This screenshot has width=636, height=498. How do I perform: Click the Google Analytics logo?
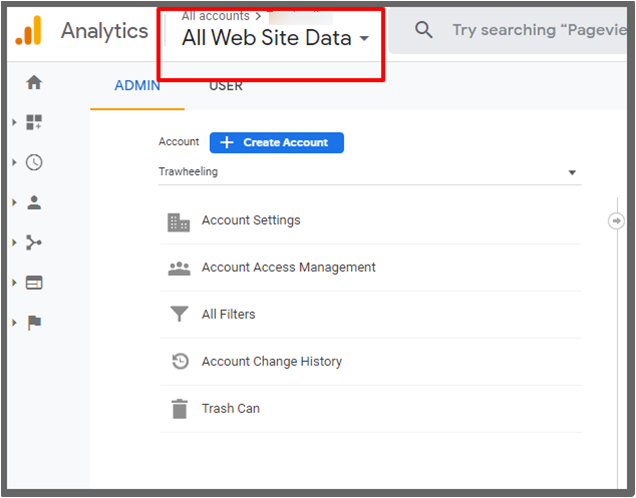[x=29, y=31]
